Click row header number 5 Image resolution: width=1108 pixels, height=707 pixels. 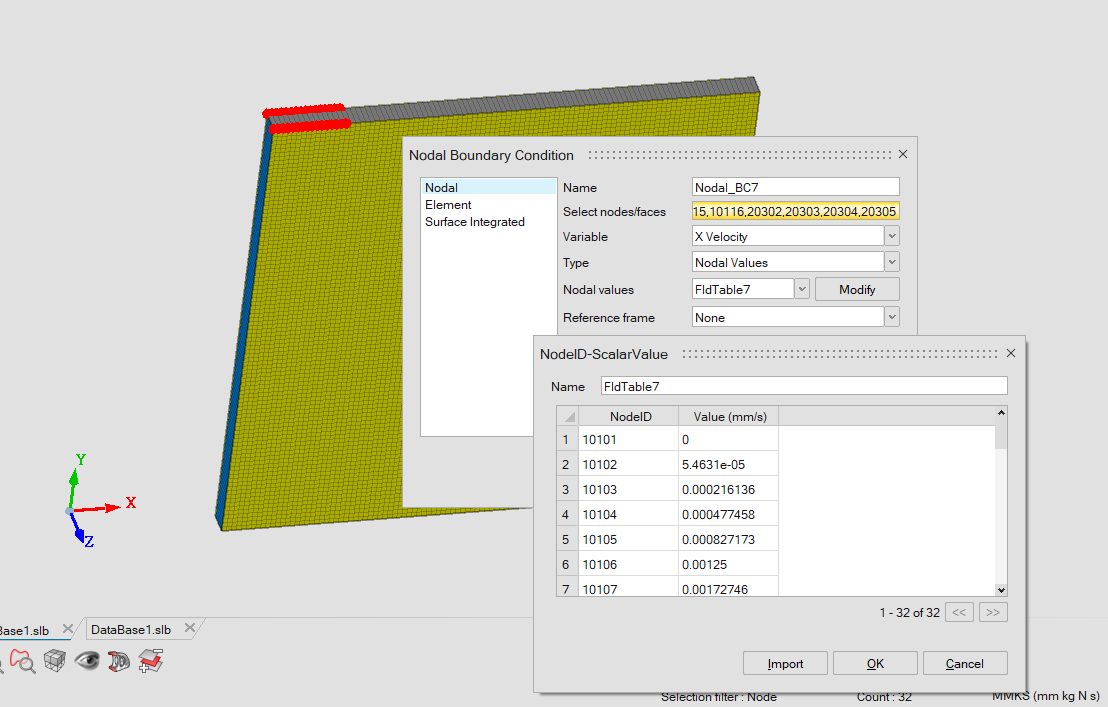[567, 540]
